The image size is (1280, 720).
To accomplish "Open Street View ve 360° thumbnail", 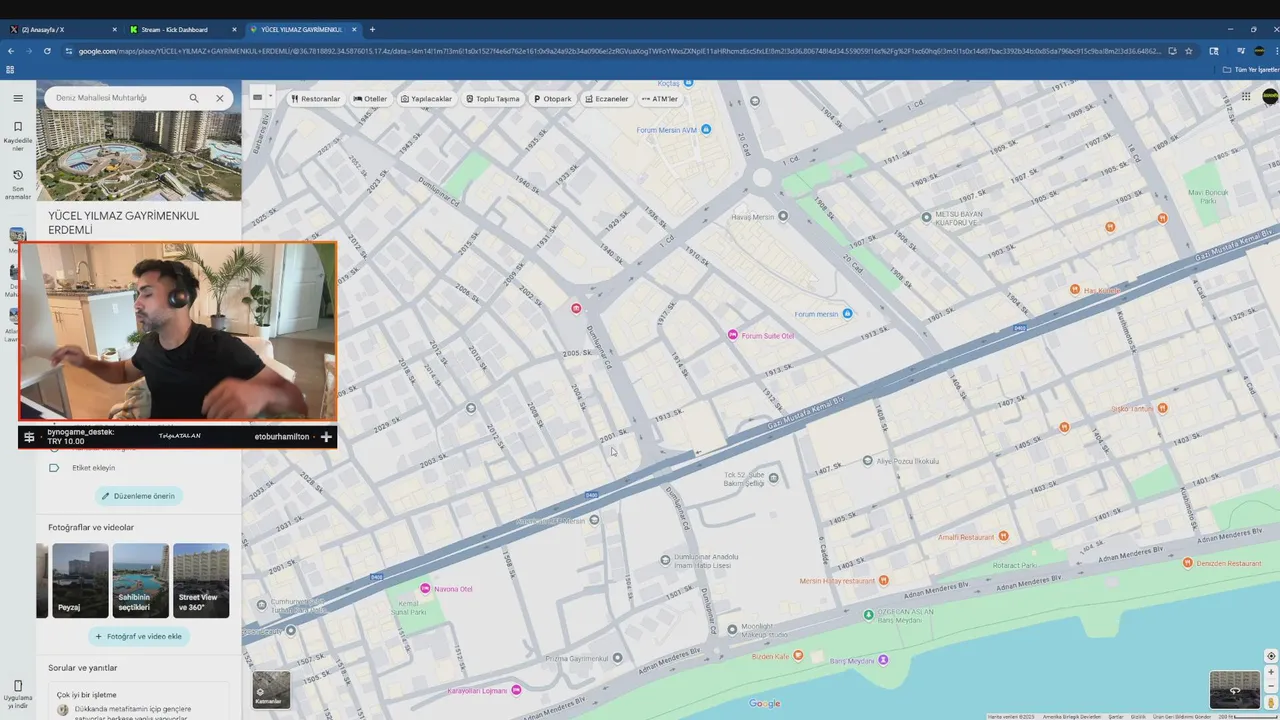I will pos(201,580).
